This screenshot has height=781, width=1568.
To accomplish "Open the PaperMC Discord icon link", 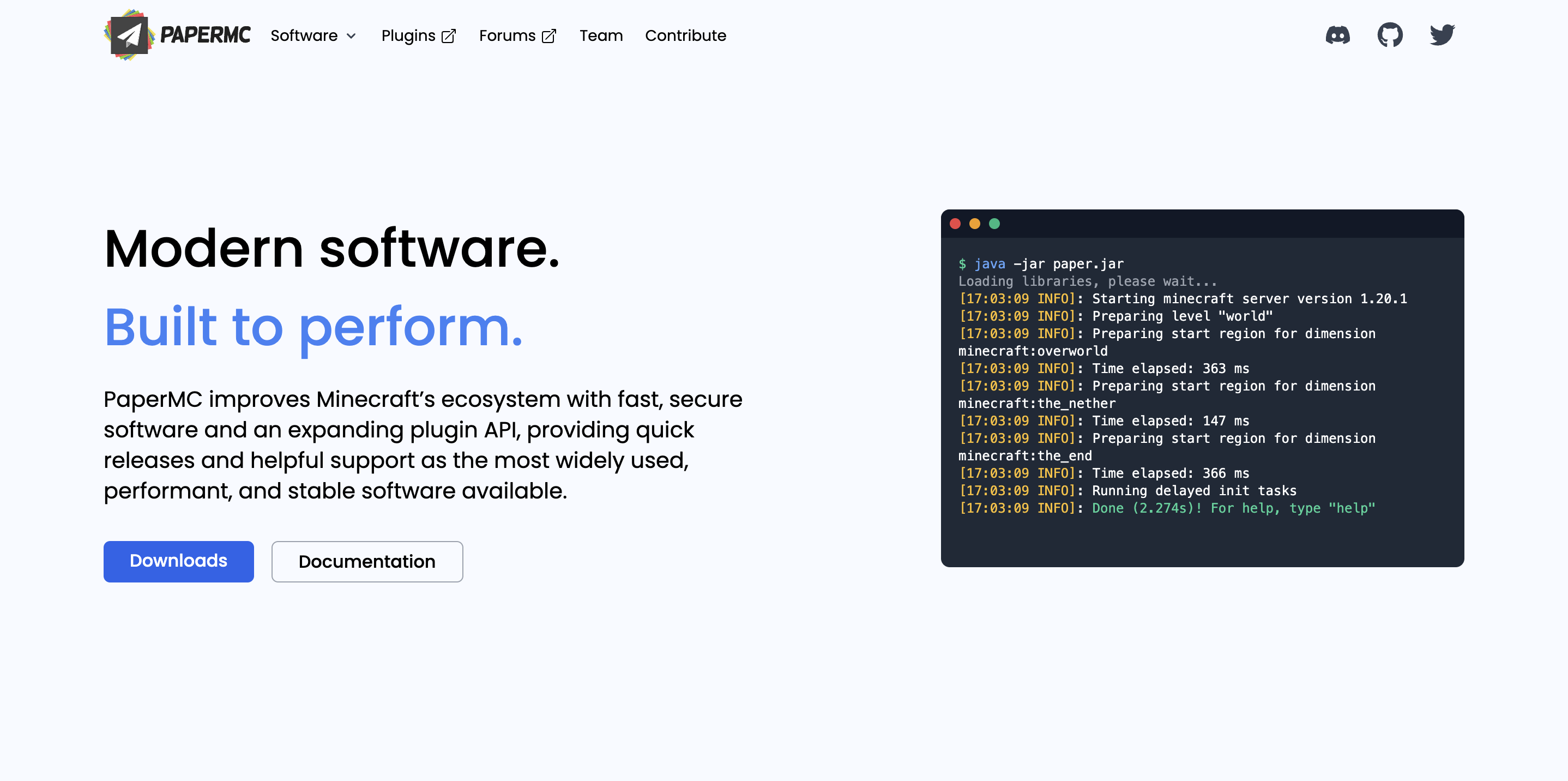I will click(1337, 35).
